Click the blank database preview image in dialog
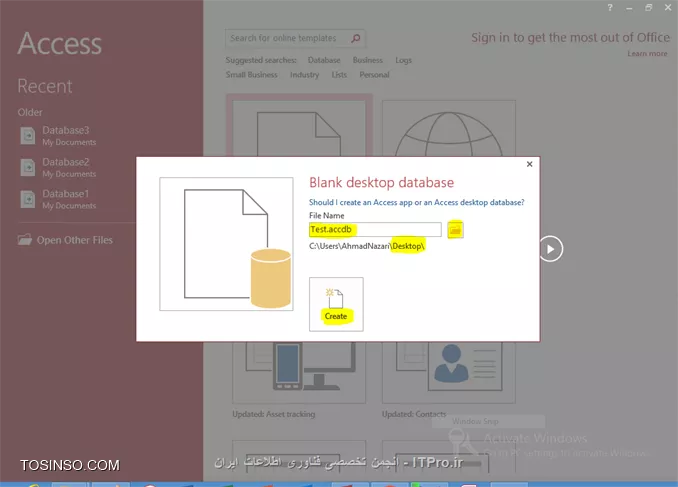The width and height of the screenshot is (678, 487). pos(226,244)
